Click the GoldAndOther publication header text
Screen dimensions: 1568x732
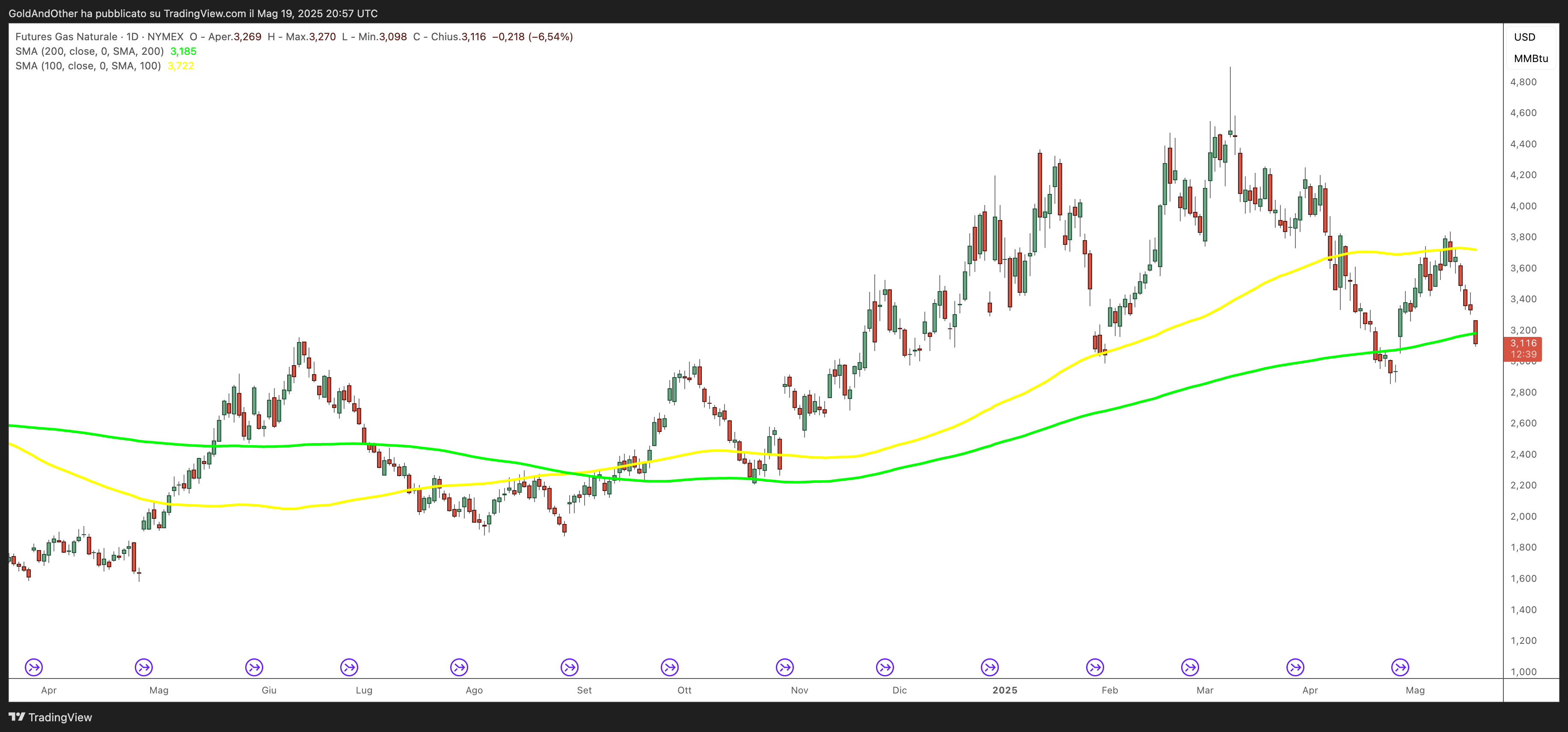coord(193,13)
